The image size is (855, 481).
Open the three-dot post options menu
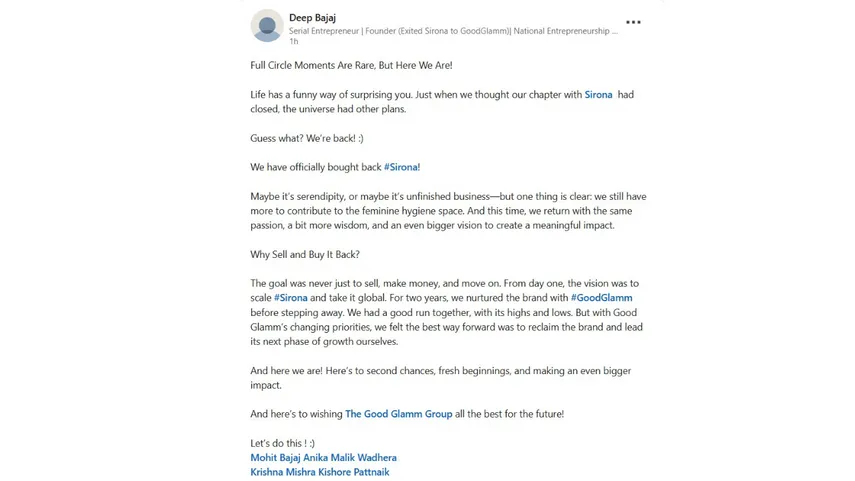(x=633, y=22)
